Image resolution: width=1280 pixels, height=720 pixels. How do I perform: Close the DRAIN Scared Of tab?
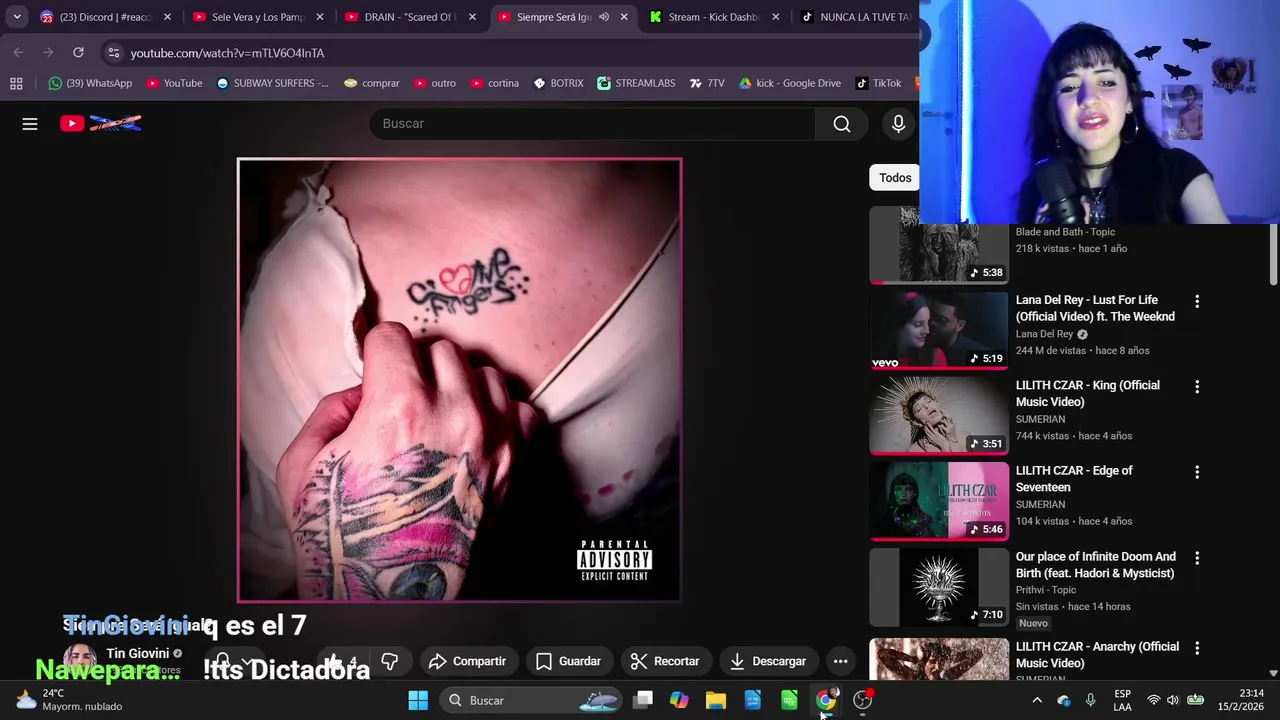pos(472,17)
